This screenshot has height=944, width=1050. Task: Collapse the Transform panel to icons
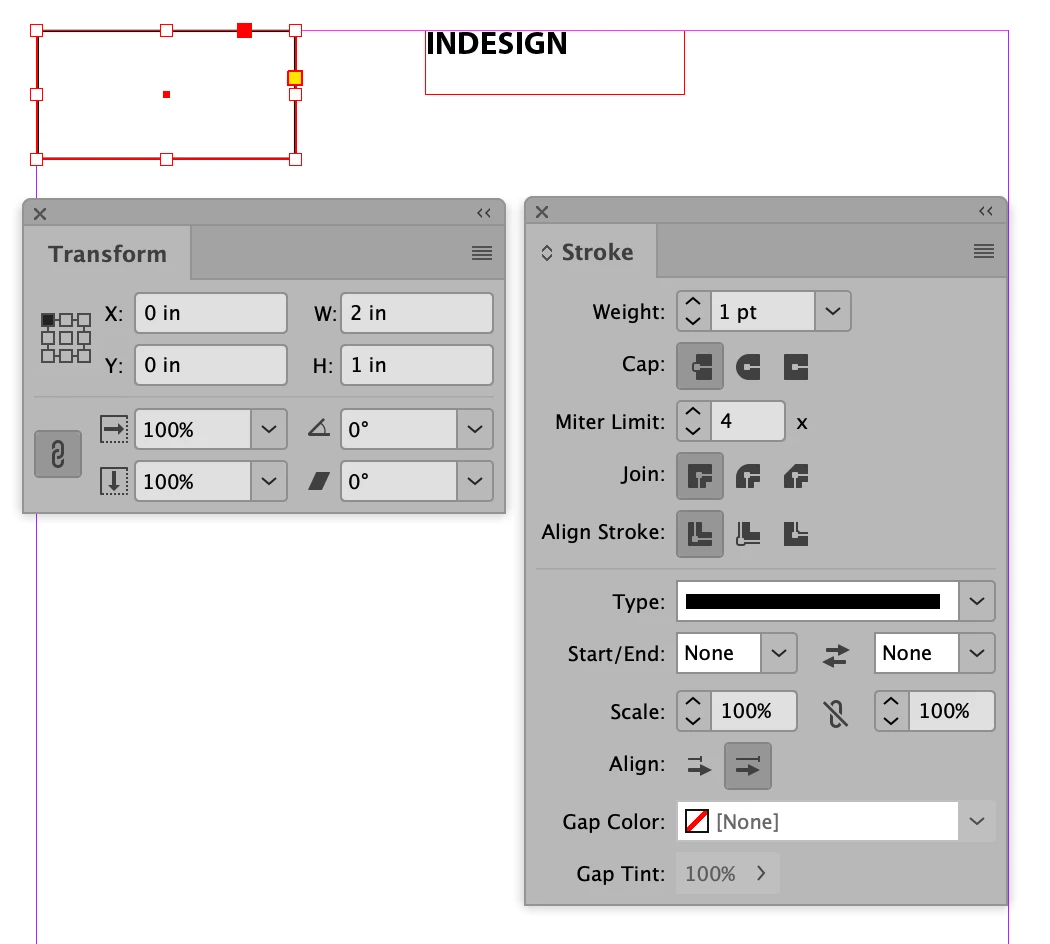click(x=483, y=213)
